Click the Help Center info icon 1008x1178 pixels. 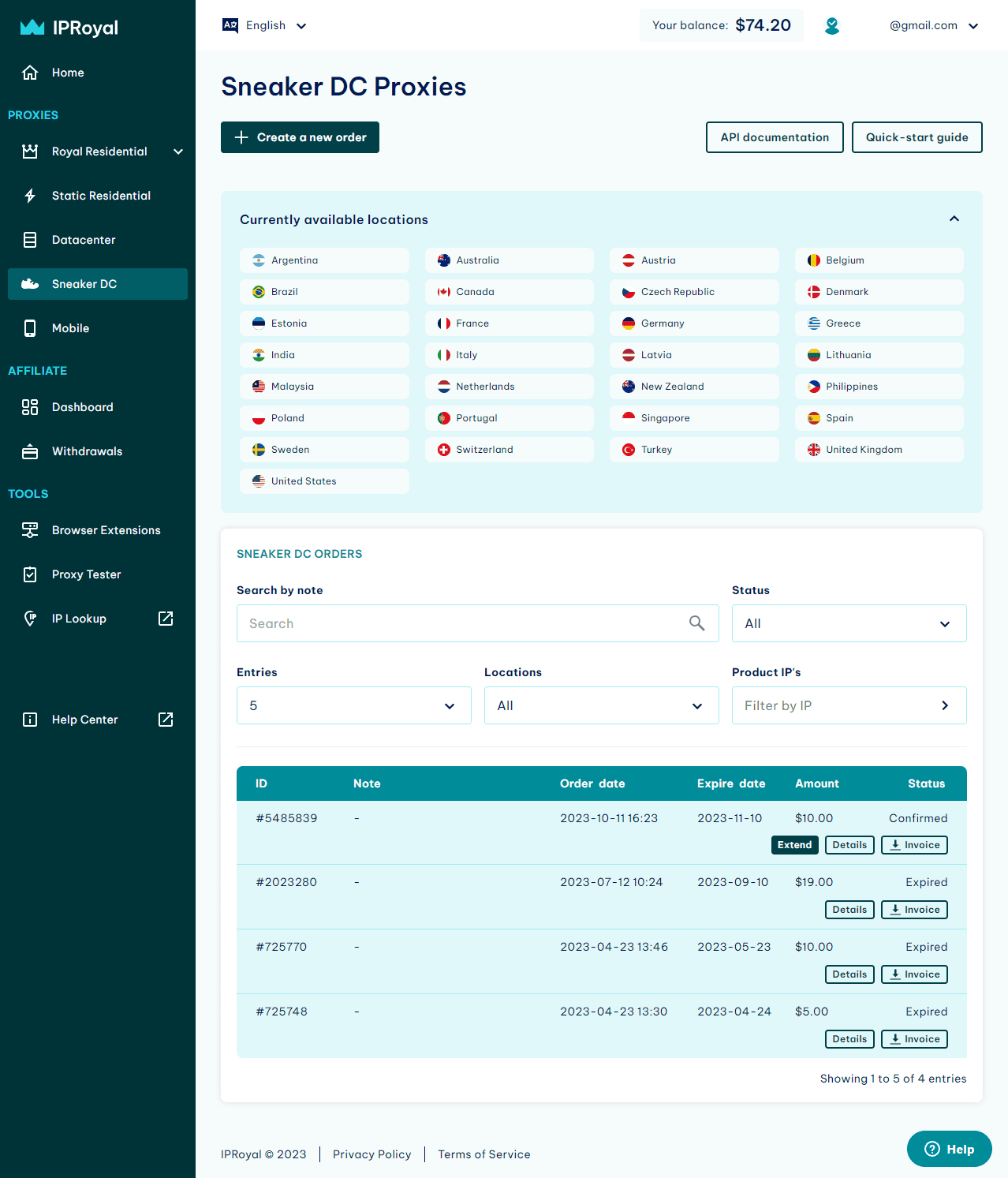[30, 720]
